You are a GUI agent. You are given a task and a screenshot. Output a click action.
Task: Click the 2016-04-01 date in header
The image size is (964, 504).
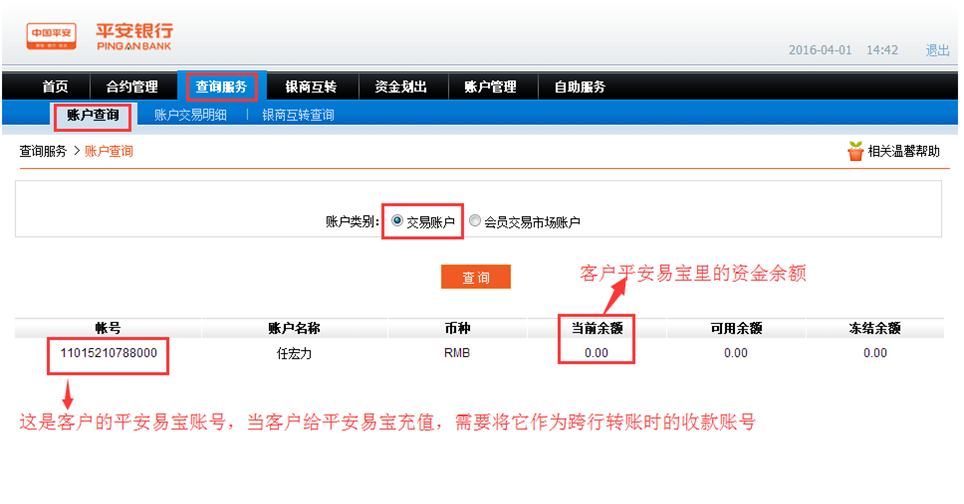click(x=820, y=50)
